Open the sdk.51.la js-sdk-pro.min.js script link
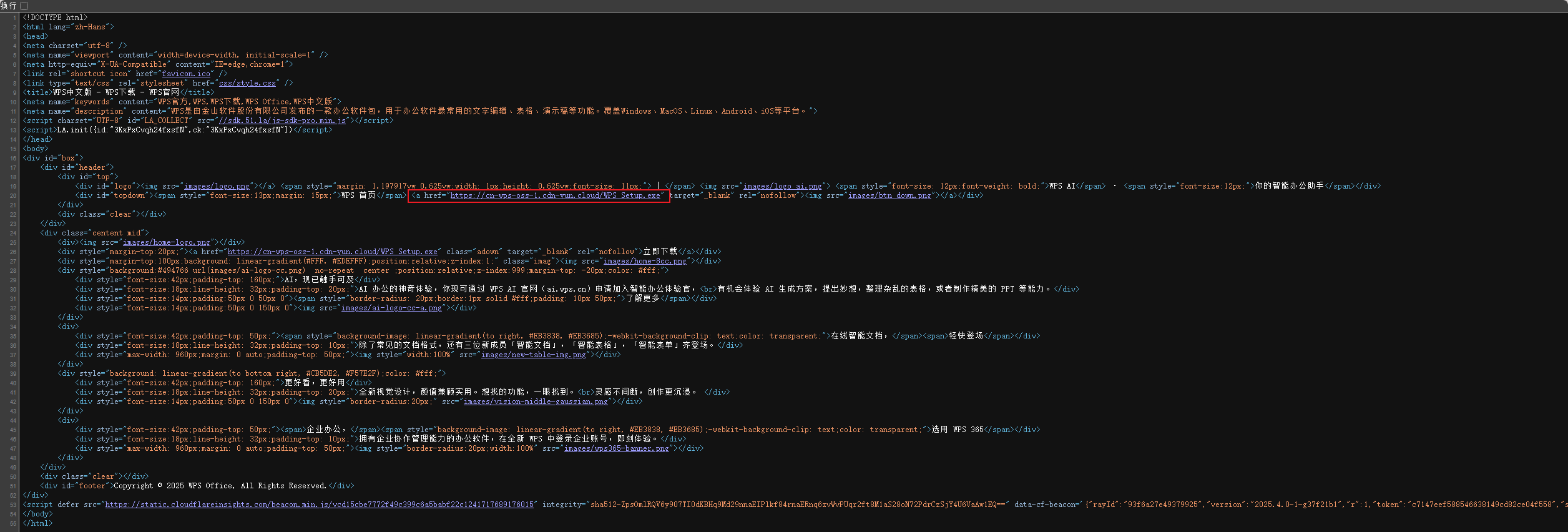1568x532 pixels. point(282,121)
